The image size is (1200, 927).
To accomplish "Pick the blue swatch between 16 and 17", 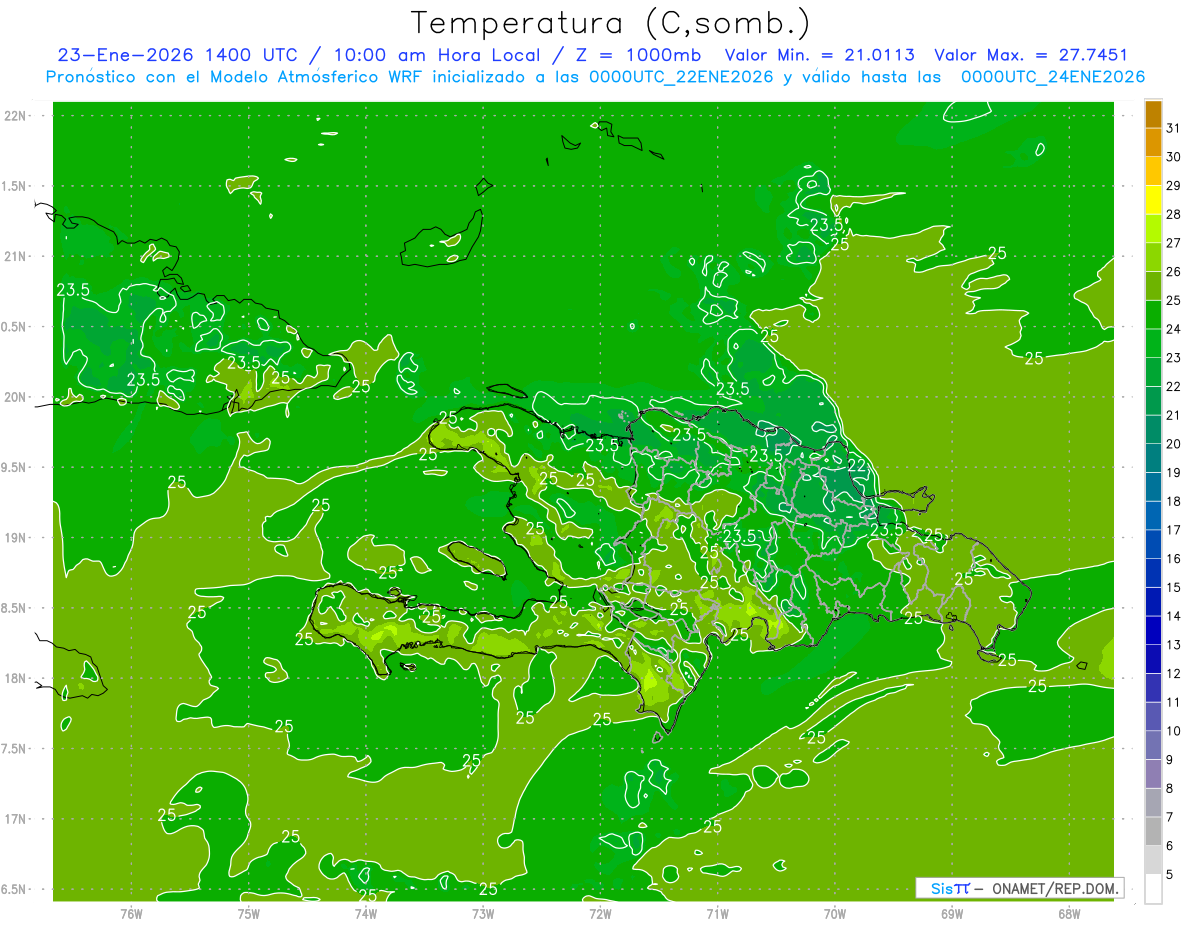I will pos(1153,544).
